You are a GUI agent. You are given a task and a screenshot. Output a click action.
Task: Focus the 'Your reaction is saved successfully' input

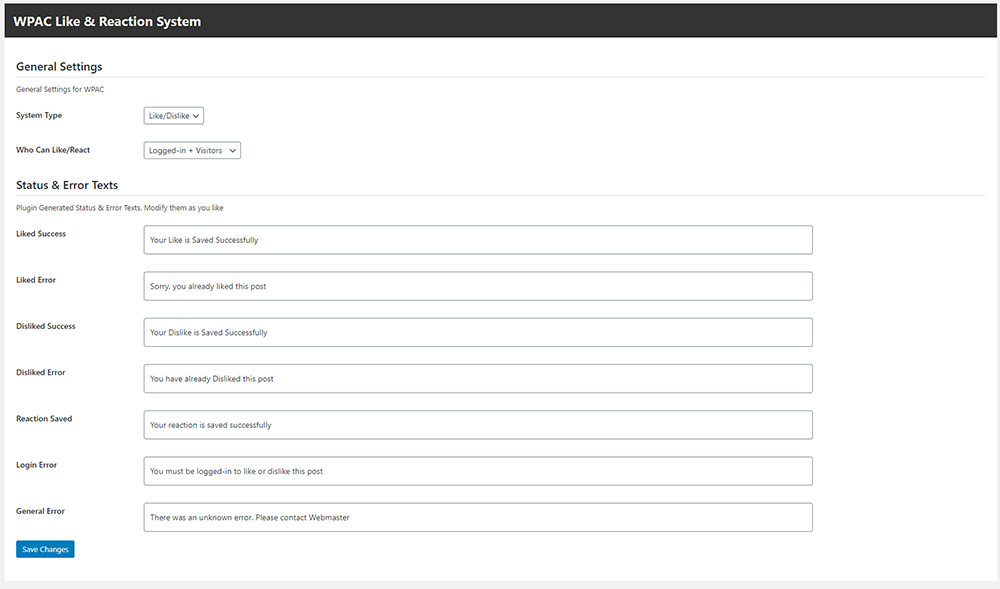(x=478, y=425)
